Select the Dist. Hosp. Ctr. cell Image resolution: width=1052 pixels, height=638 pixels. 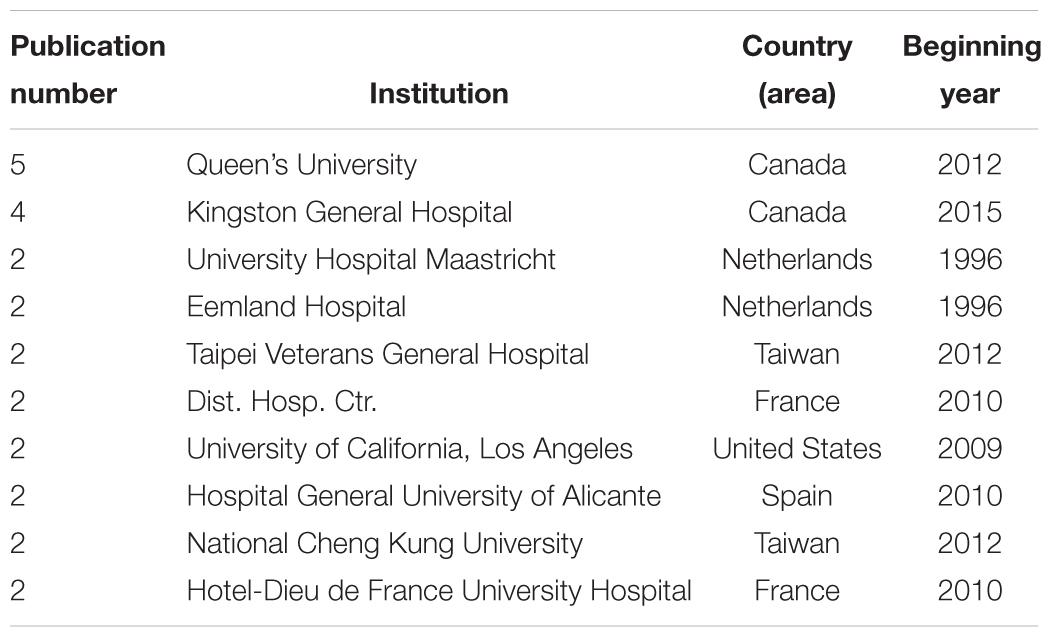click(x=282, y=402)
